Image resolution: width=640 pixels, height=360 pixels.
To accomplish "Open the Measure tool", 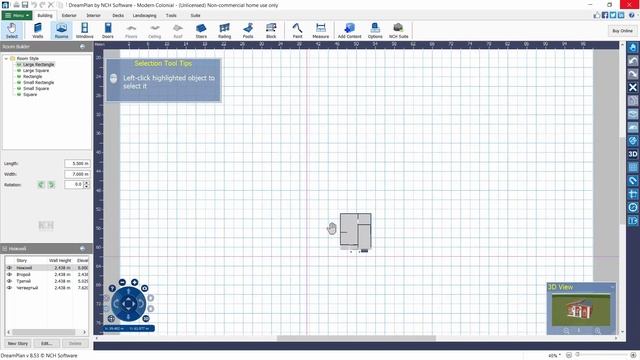I will (x=320, y=31).
